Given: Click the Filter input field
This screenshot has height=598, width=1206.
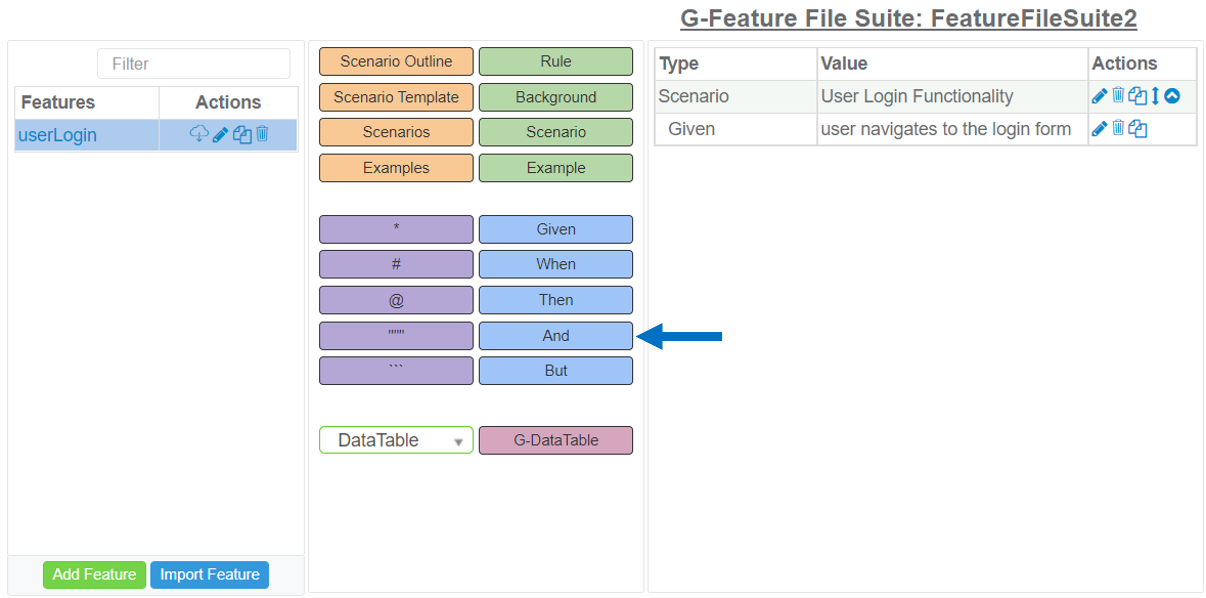Looking at the screenshot, I should tap(194, 64).
